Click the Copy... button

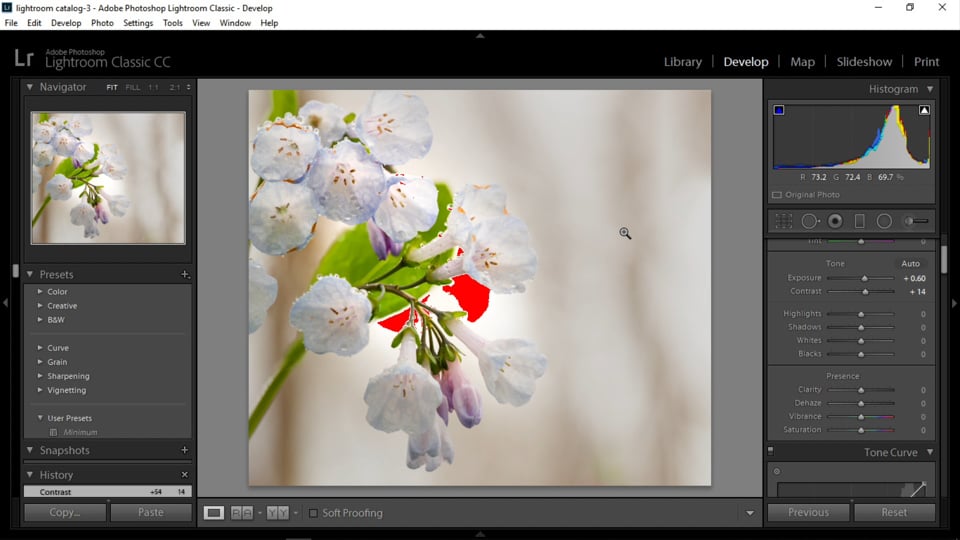click(65, 512)
